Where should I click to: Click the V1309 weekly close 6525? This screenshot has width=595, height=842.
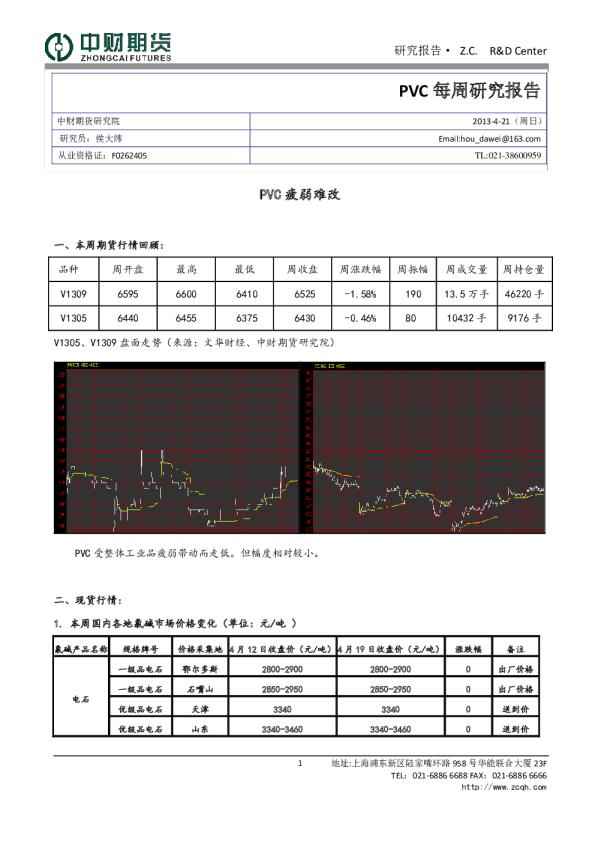pos(305,294)
